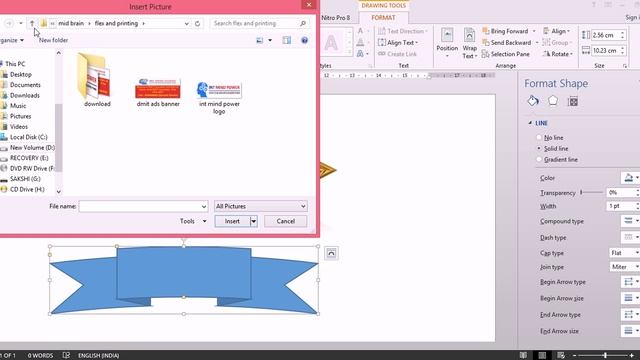
Task: Click ENGLISH (INDIA) language in status bar
Action: [98, 356]
